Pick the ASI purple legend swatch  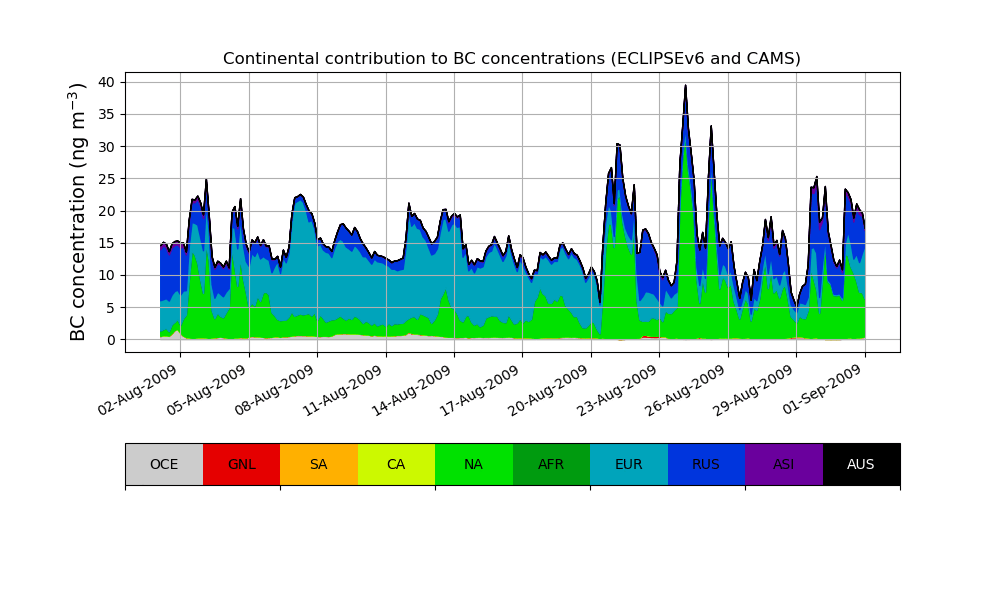click(783, 464)
